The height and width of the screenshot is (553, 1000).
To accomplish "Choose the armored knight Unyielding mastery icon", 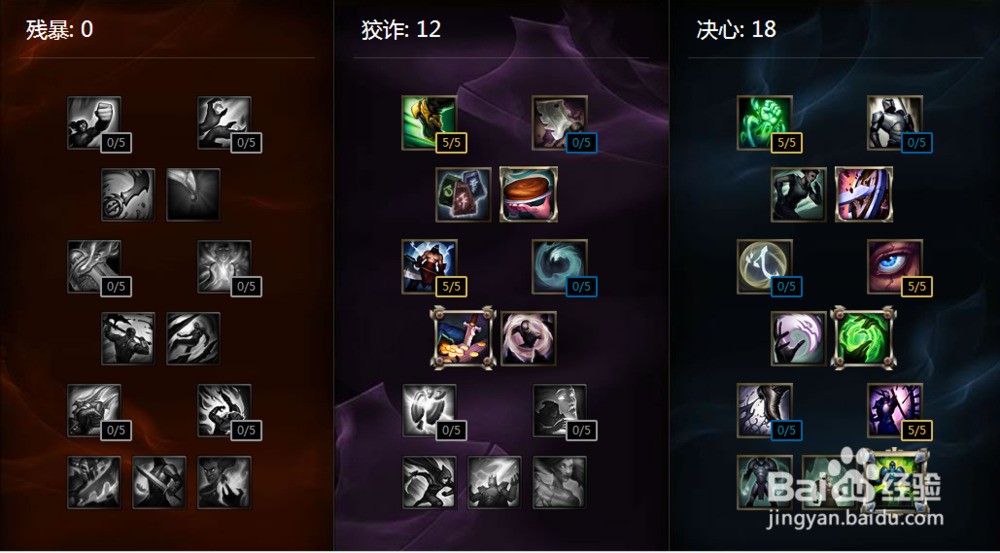I will pyautogui.click(x=895, y=123).
